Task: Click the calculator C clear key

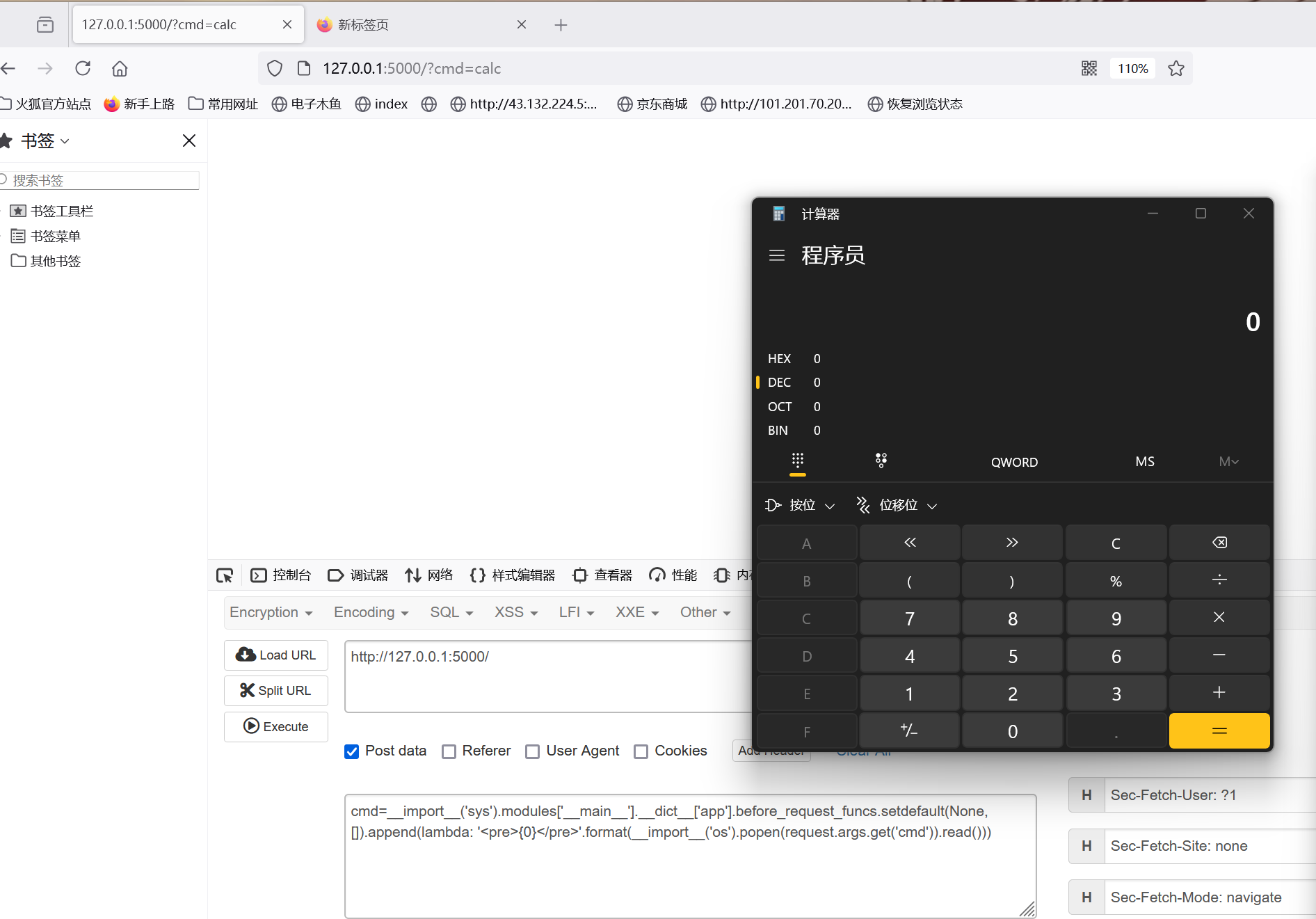Action: tap(1116, 543)
